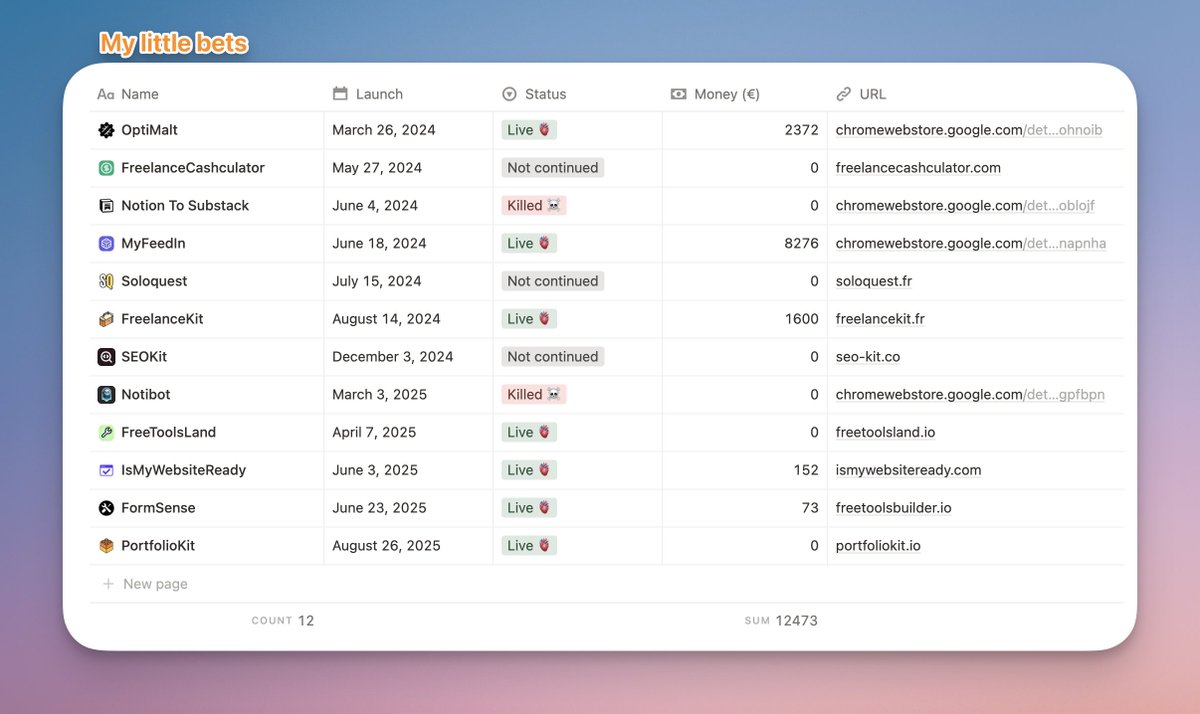Open the freetoolsbuilder.io link

pos(894,508)
